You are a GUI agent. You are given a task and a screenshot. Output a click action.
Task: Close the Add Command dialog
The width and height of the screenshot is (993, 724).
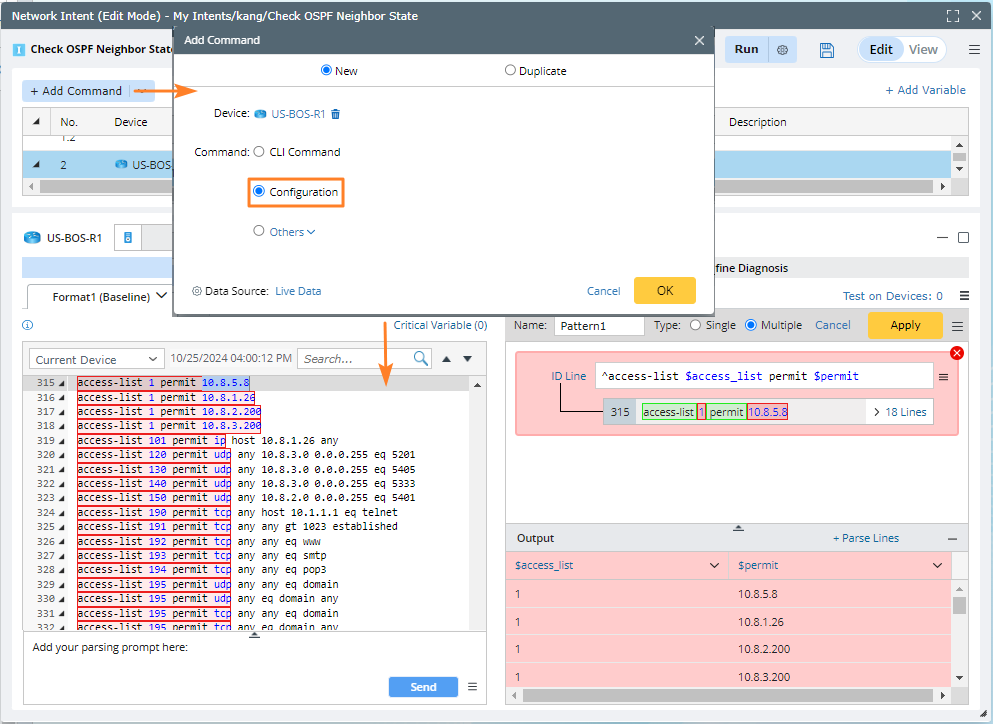pyautogui.click(x=699, y=40)
